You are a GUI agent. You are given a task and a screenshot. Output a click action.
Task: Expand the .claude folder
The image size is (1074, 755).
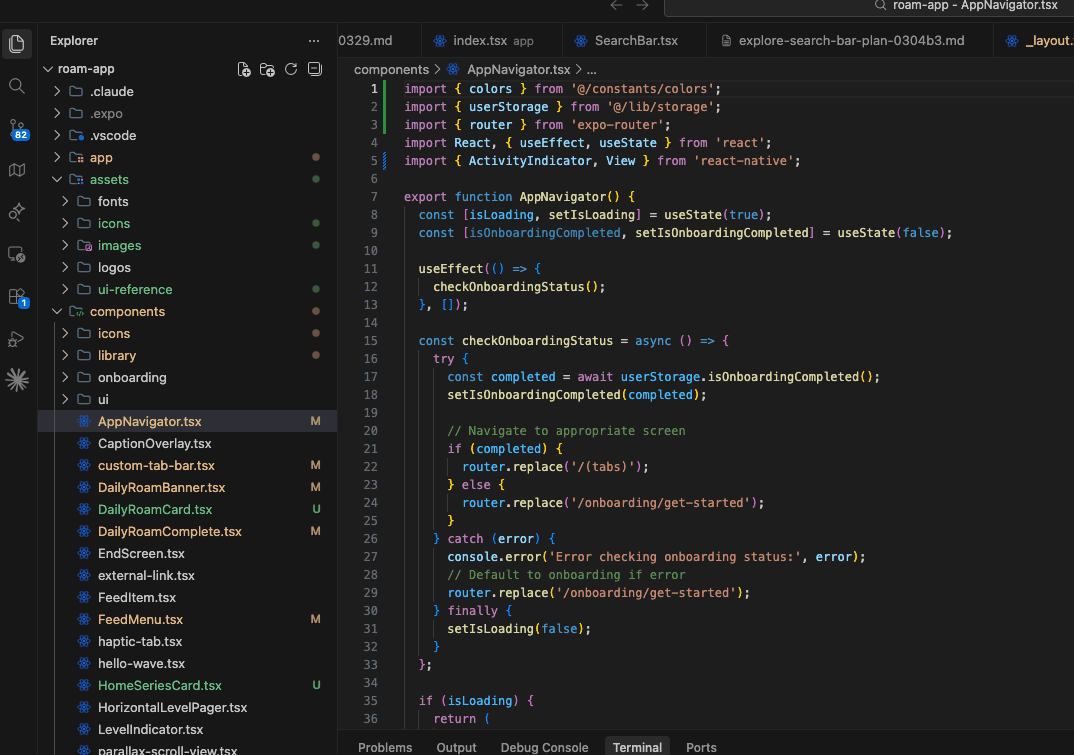[x=111, y=91]
